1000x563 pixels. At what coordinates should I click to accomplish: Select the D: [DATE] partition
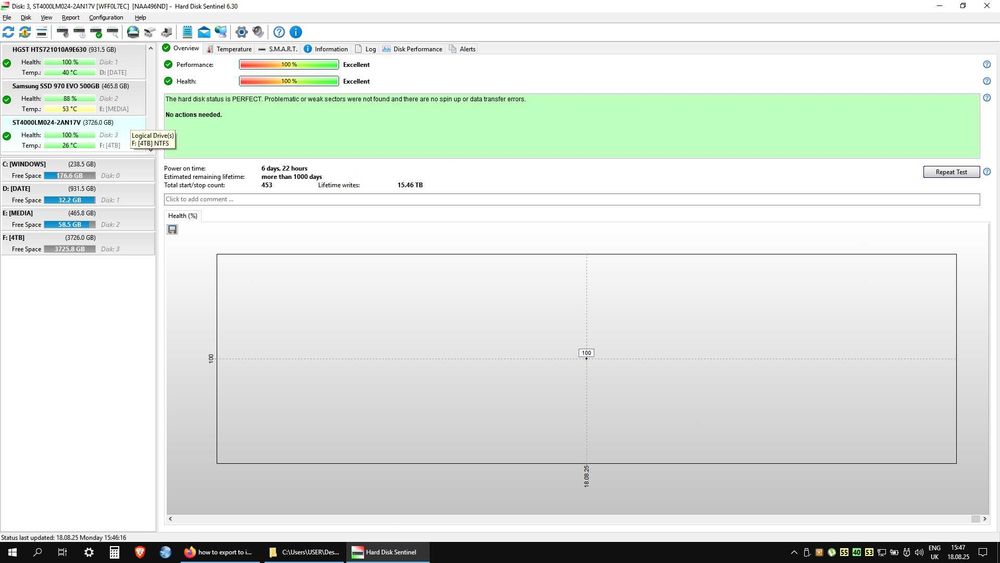[x=77, y=194]
